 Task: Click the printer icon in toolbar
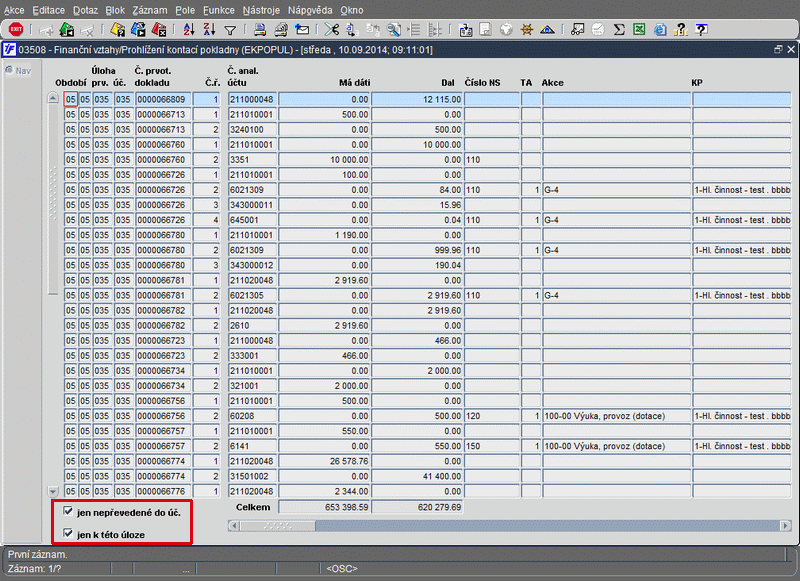[260, 29]
